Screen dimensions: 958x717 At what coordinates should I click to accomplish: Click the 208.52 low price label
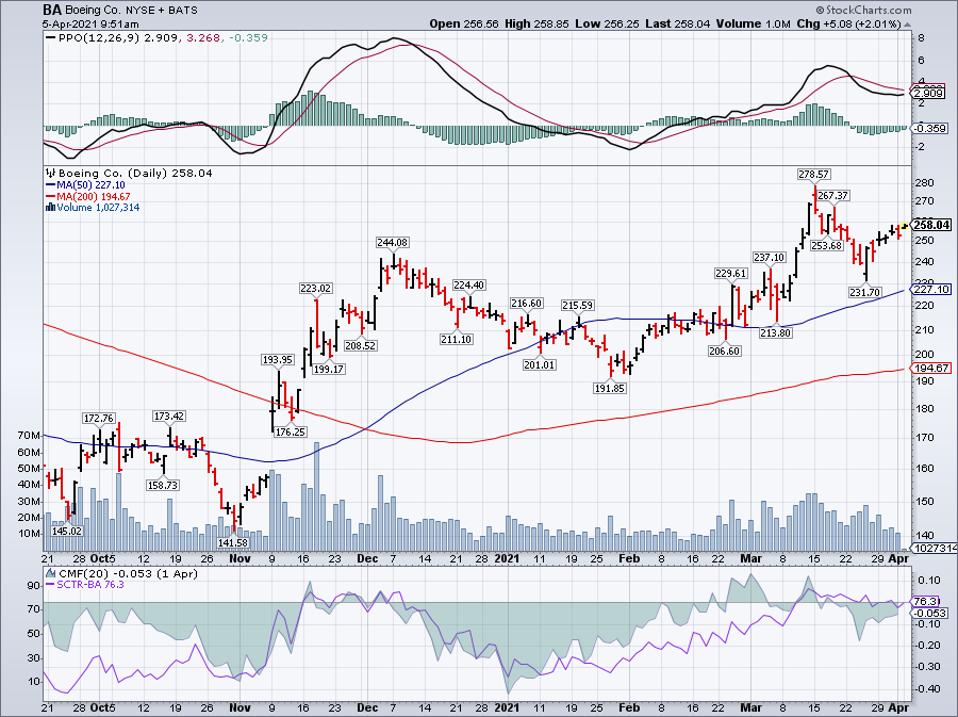[360, 346]
